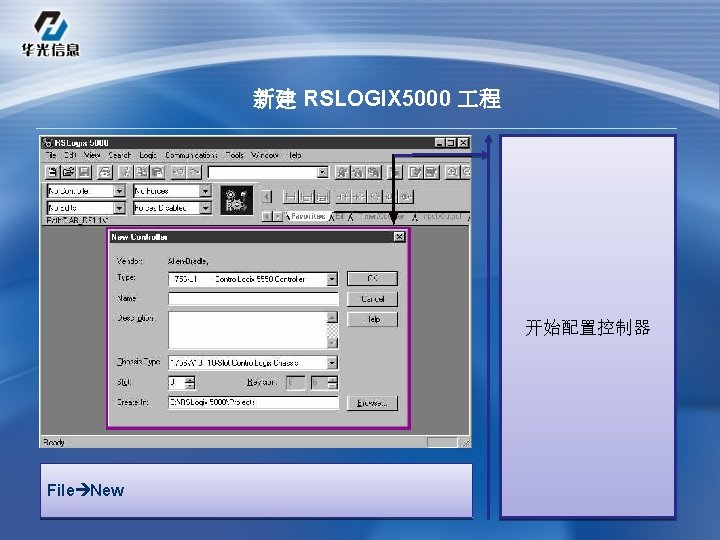Insert a Rung using the instruction toolbar

pos(290,197)
